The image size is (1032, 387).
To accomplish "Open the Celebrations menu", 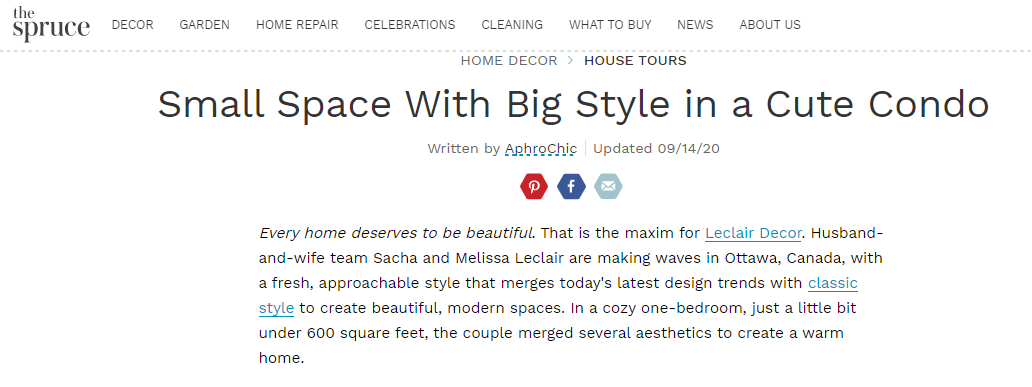I will click(410, 25).
